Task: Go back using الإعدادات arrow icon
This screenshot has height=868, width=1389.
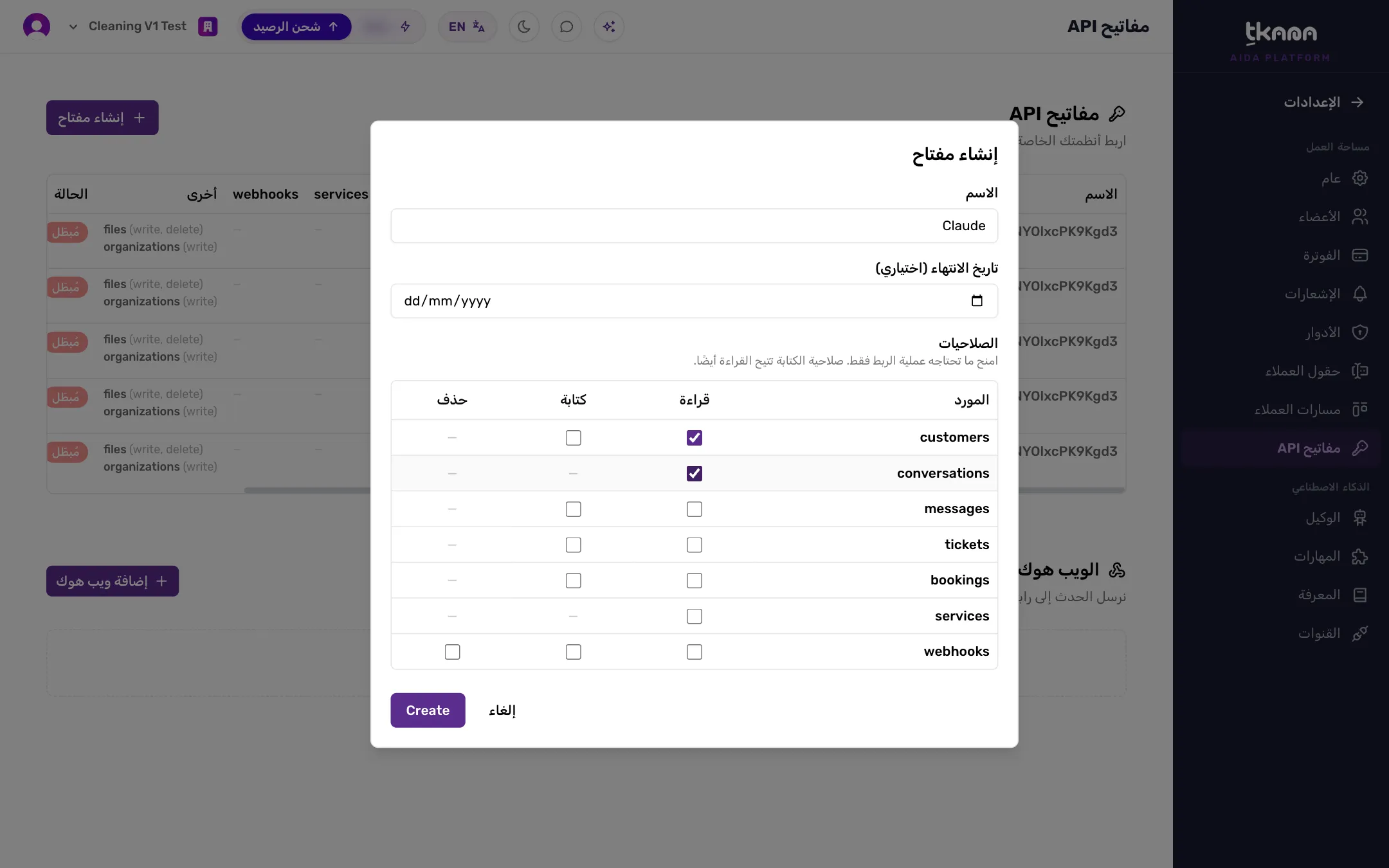Action: point(1357,102)
